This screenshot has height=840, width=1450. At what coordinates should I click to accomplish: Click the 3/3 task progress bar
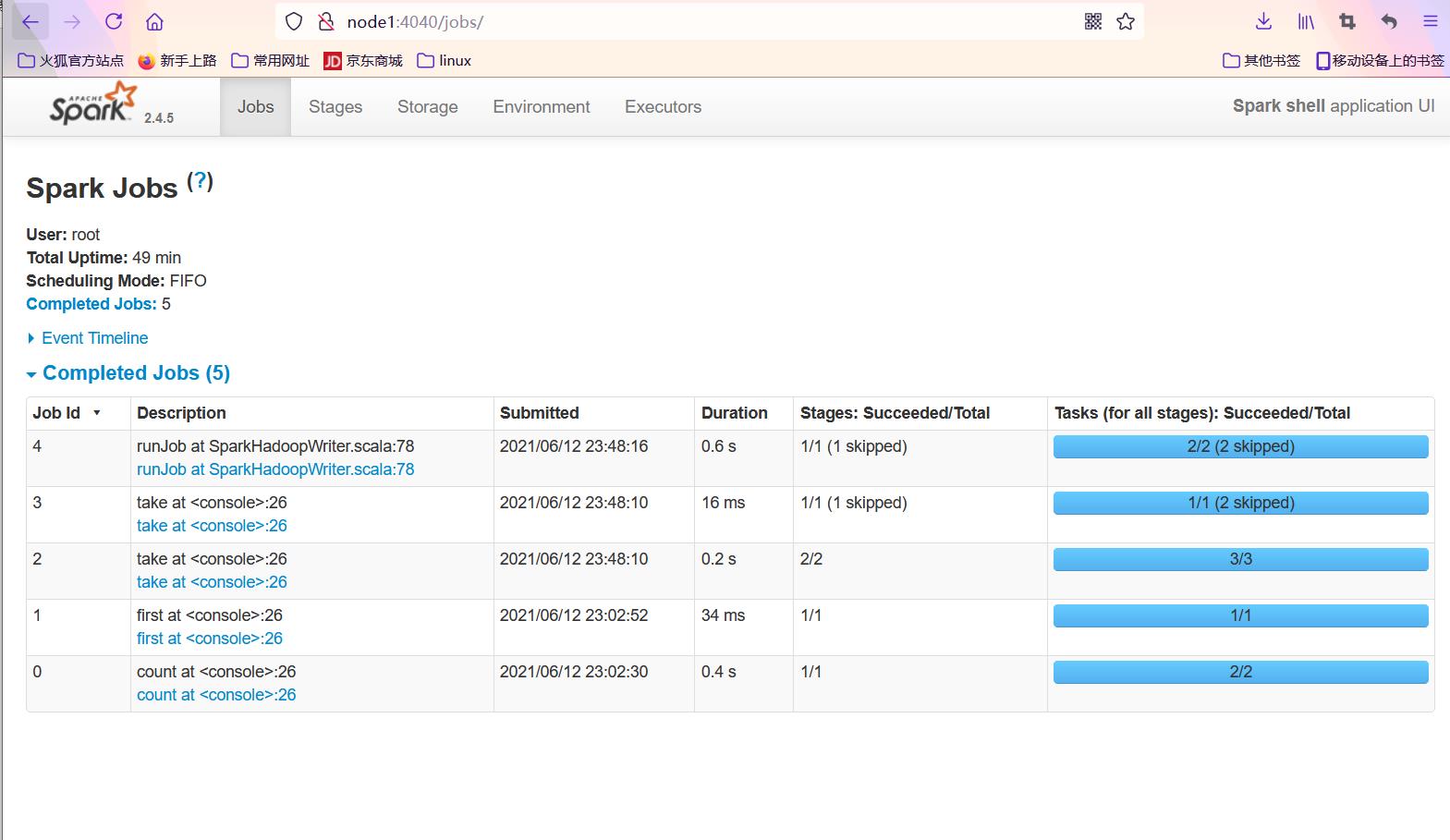tap(1241, 559)
